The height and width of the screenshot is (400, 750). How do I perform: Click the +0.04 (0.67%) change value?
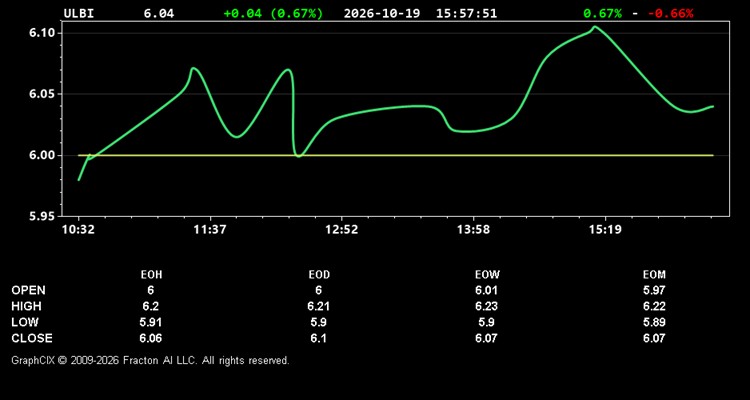tap(273, 13)
